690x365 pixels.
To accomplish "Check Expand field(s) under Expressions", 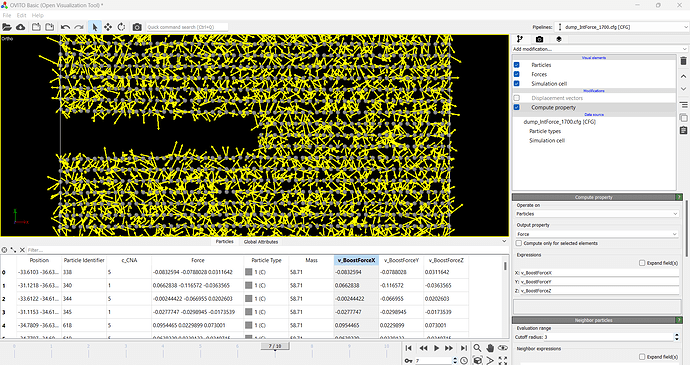I will pos(642,263).
